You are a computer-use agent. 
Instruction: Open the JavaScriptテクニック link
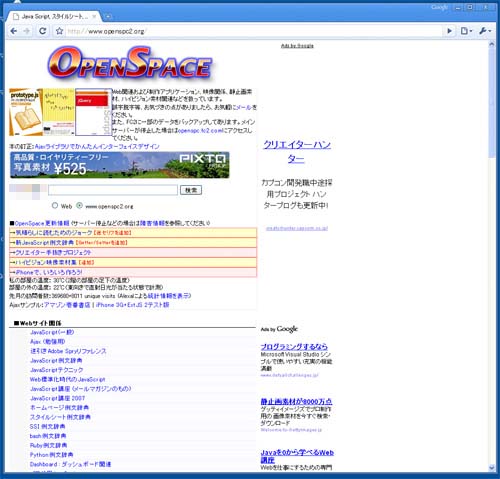click(56, 370)
